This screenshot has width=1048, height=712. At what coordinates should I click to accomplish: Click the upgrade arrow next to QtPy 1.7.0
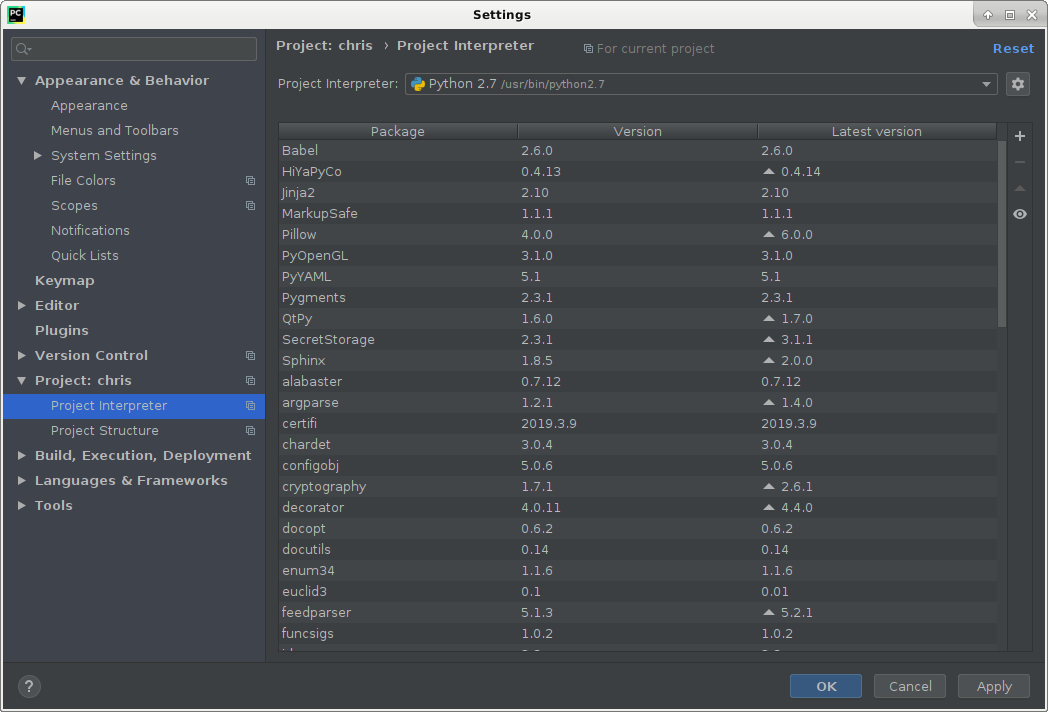769,319
